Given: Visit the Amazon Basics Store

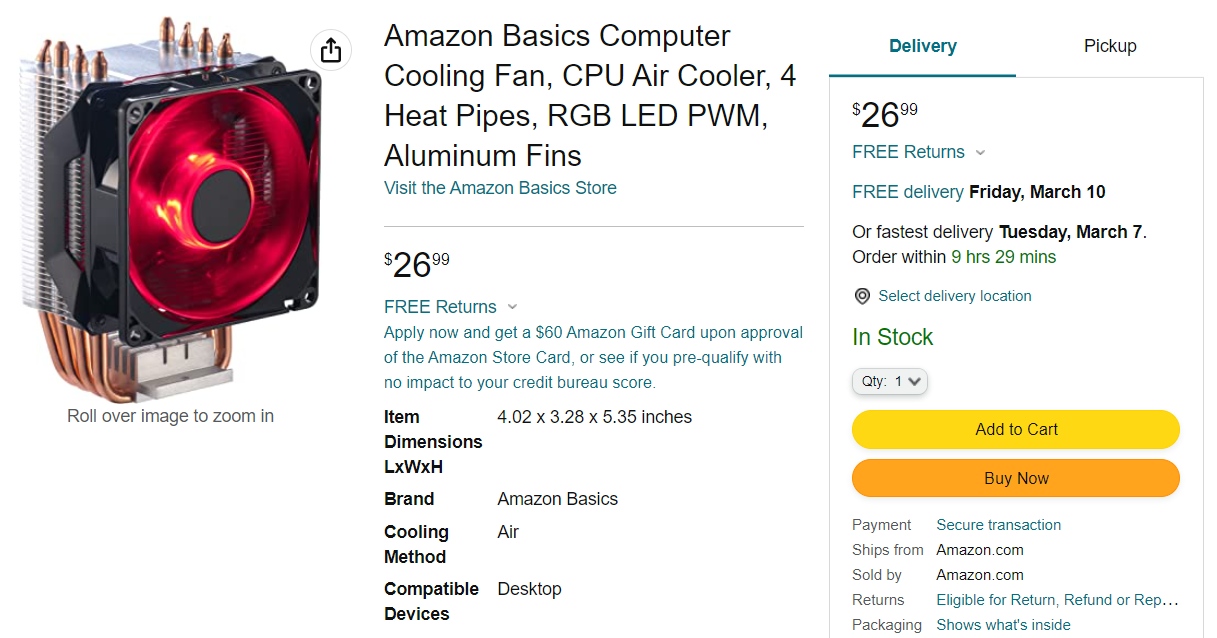Looking at the screenshot, I should 500,187.
